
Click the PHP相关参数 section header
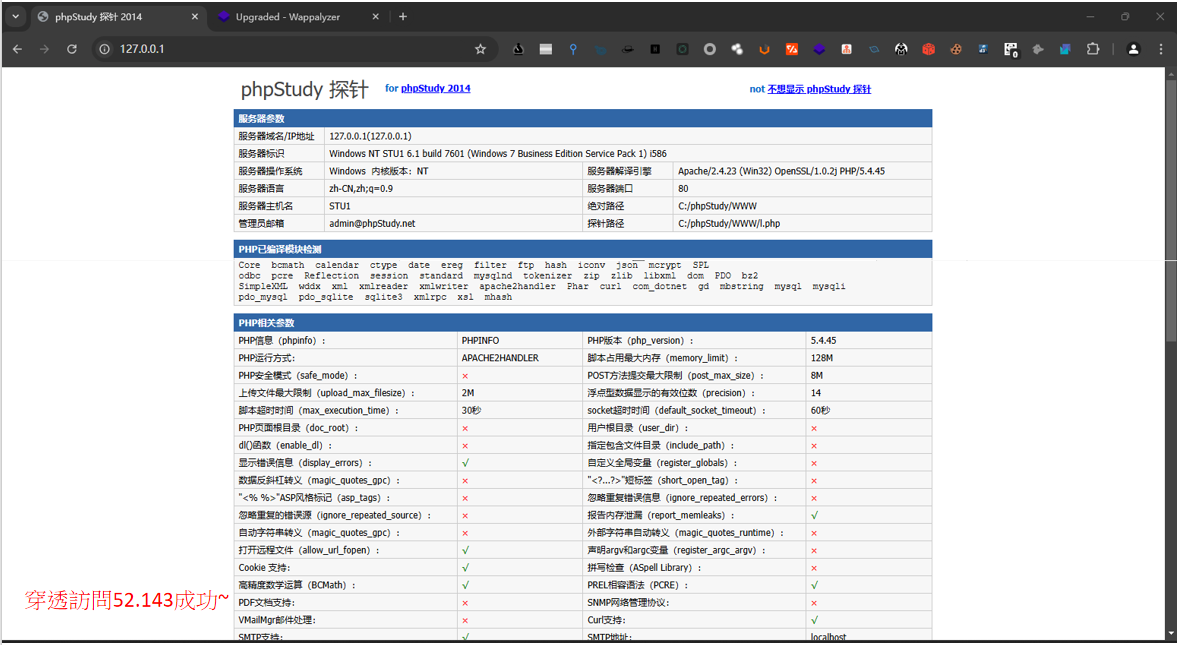[582, 323]
